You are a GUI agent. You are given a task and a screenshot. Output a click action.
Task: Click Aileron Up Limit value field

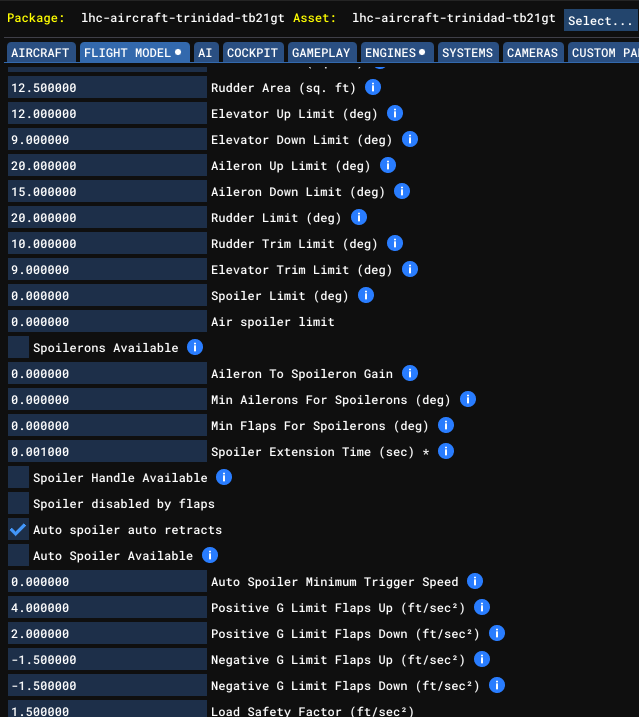(107, 166)
